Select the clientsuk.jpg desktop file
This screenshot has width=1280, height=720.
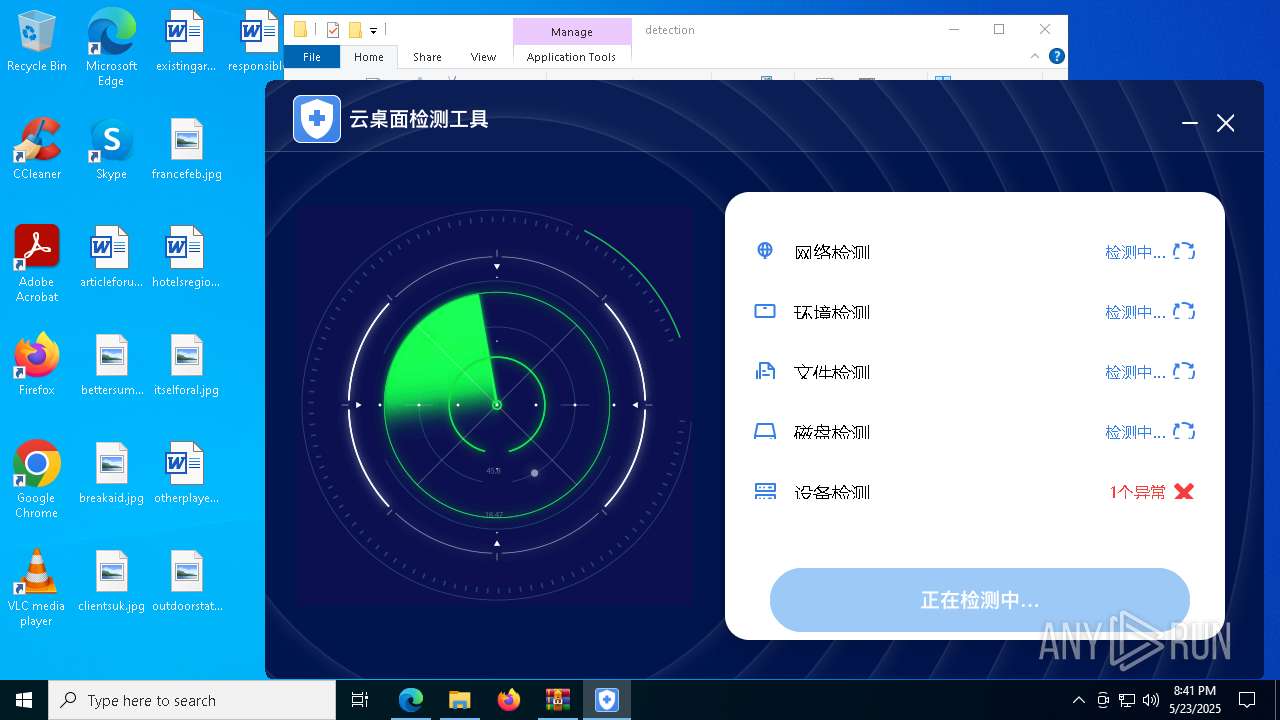pos(111,582)
